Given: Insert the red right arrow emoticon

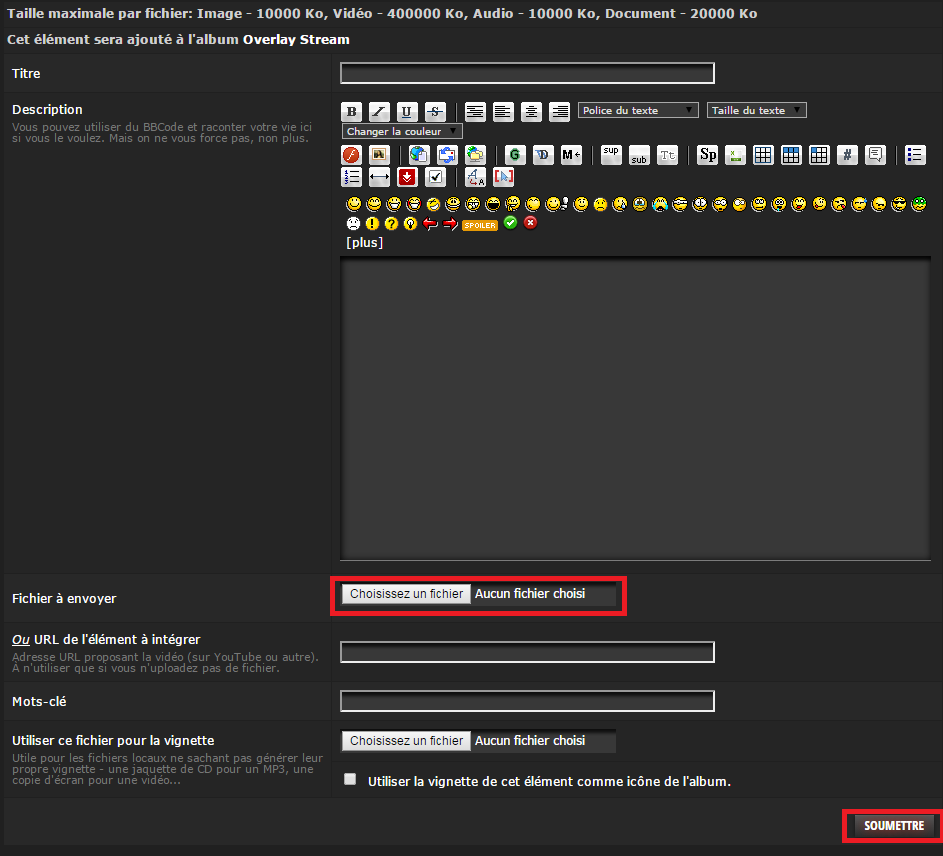Looking at the screenshot, I should click(450, 224).
